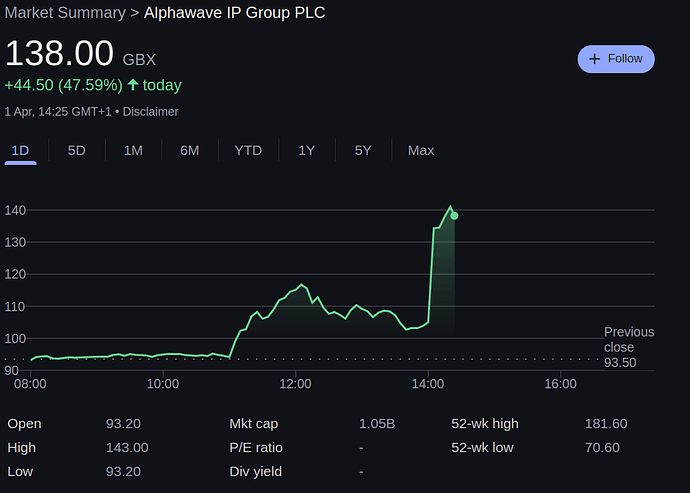
Task: Click the 12:00 time axis label
Action: [x=295, y=384]
